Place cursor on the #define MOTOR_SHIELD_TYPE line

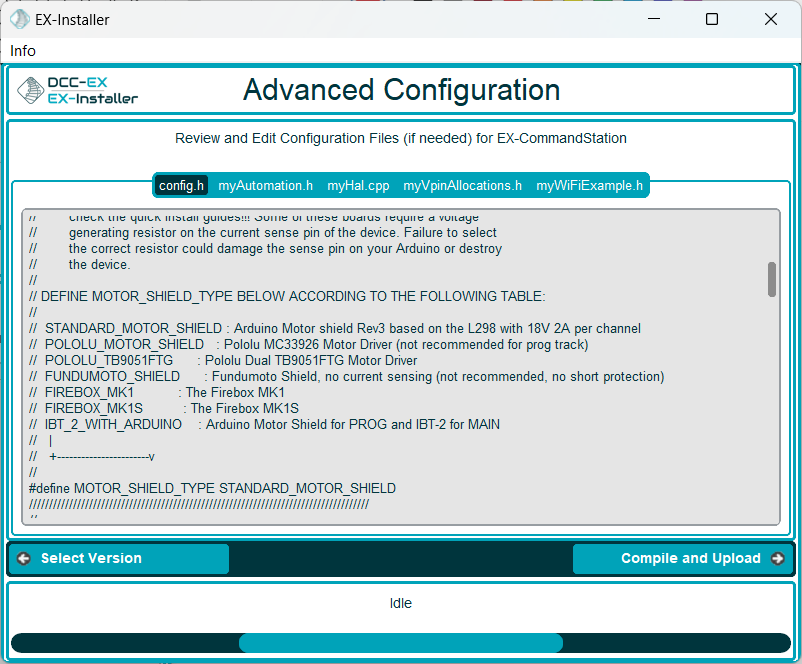point(212,488)
